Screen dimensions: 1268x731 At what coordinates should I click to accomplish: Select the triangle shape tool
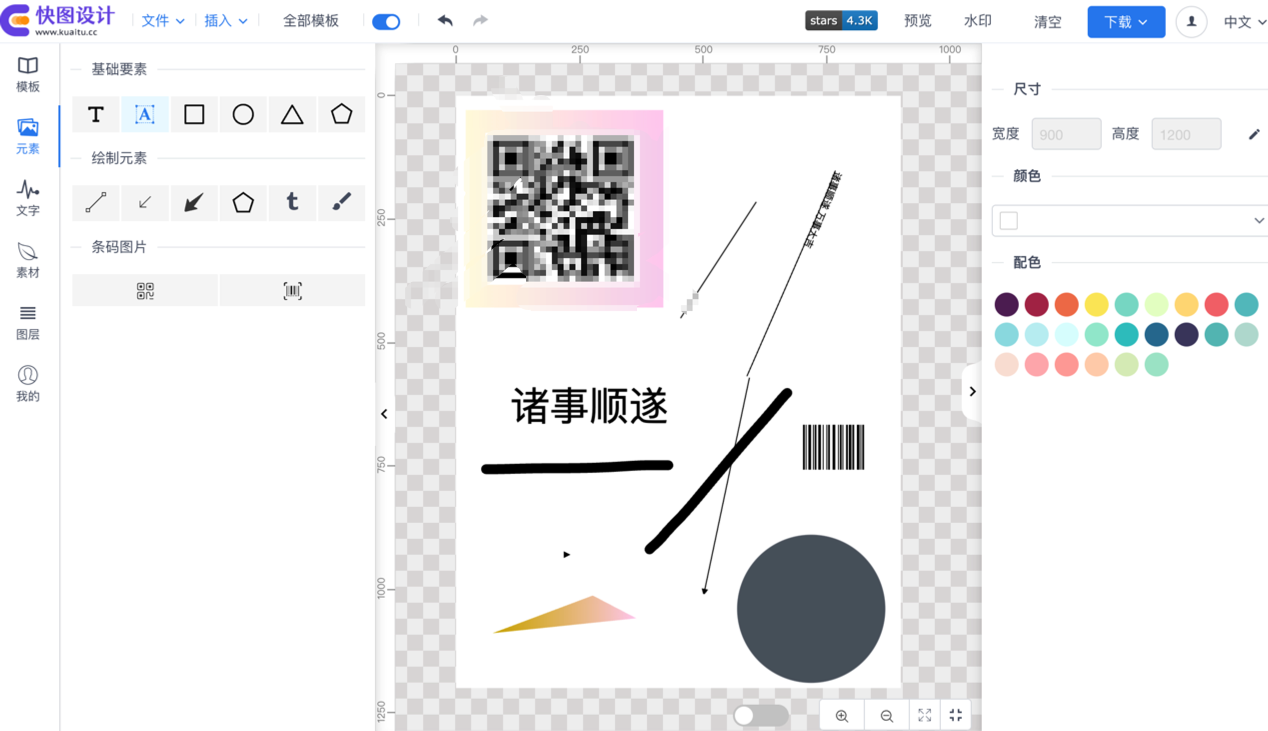pyautogui.click(x=292, y=114)
